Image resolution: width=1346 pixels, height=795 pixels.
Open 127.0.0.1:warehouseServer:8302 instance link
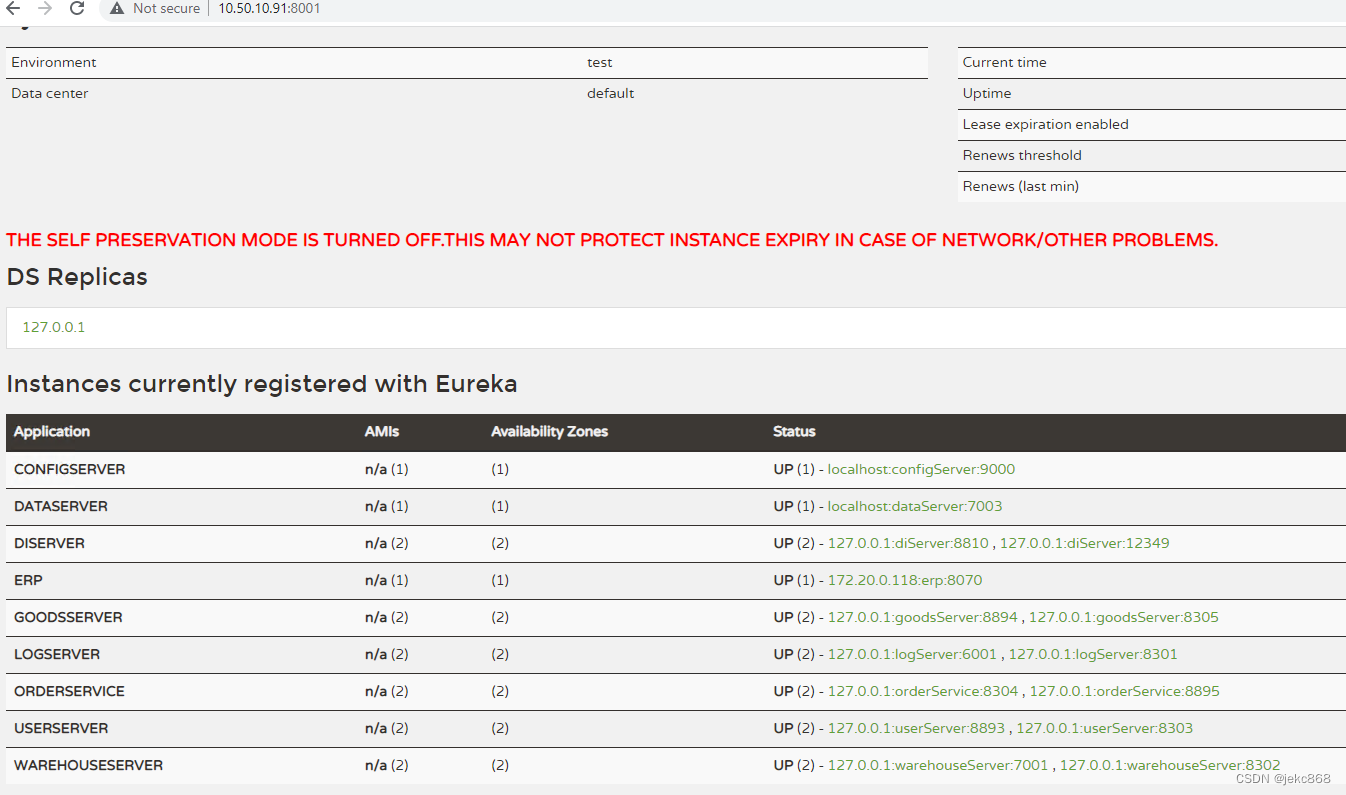(1170, 765)
